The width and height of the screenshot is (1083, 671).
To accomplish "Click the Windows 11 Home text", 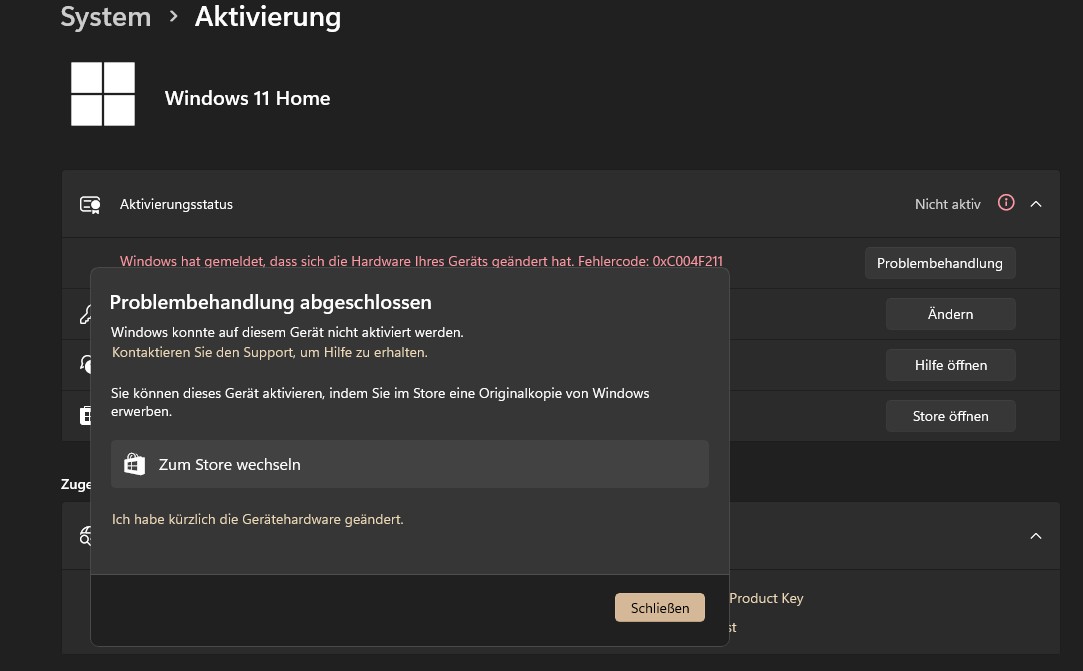I will coord(247,98).
